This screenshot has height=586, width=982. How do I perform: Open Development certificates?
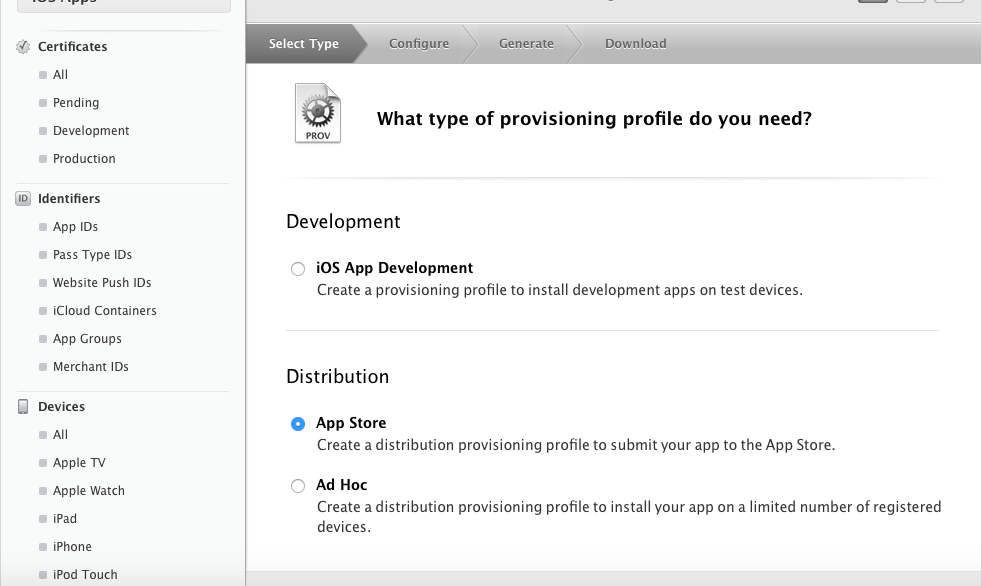point(91,131)
